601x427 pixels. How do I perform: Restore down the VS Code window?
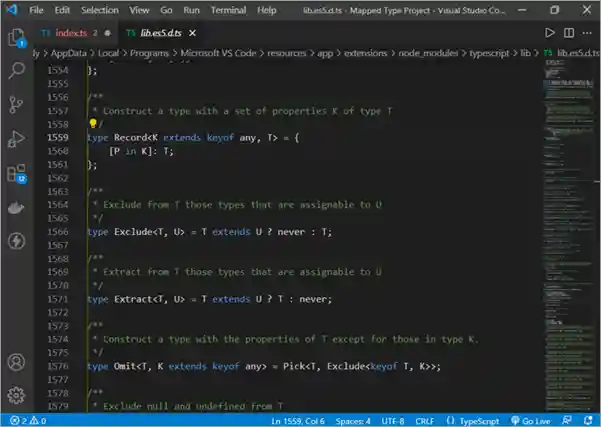[554, 10]
